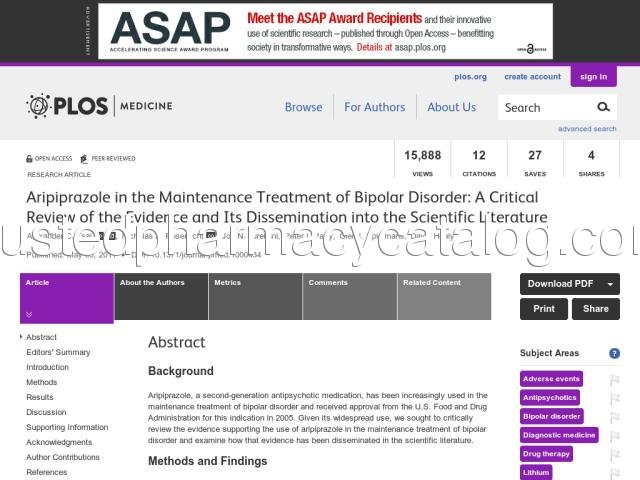Select the Bipolar disorder subject tag
This screenshot has height=480, width=640.
point(551,416)
